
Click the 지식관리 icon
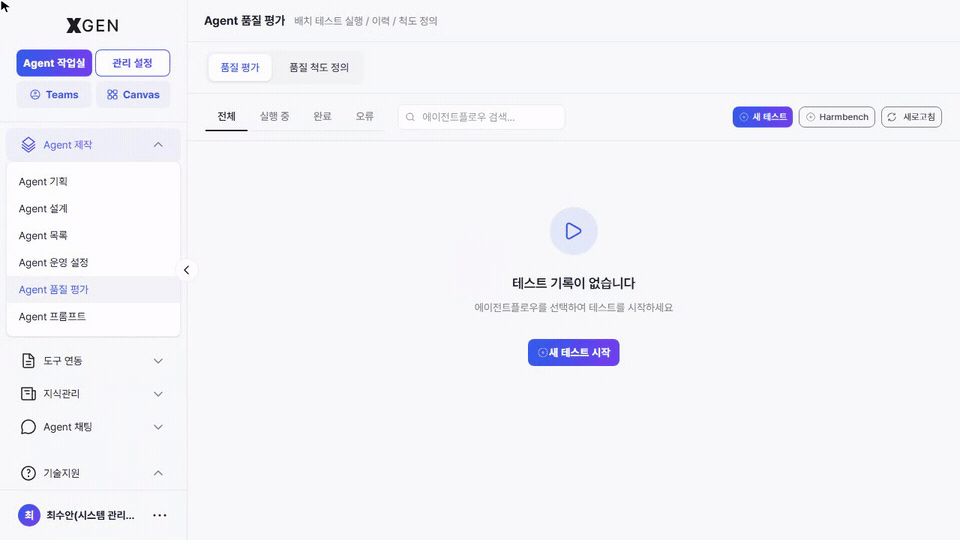pyautogui.click(x=28, y=394)
